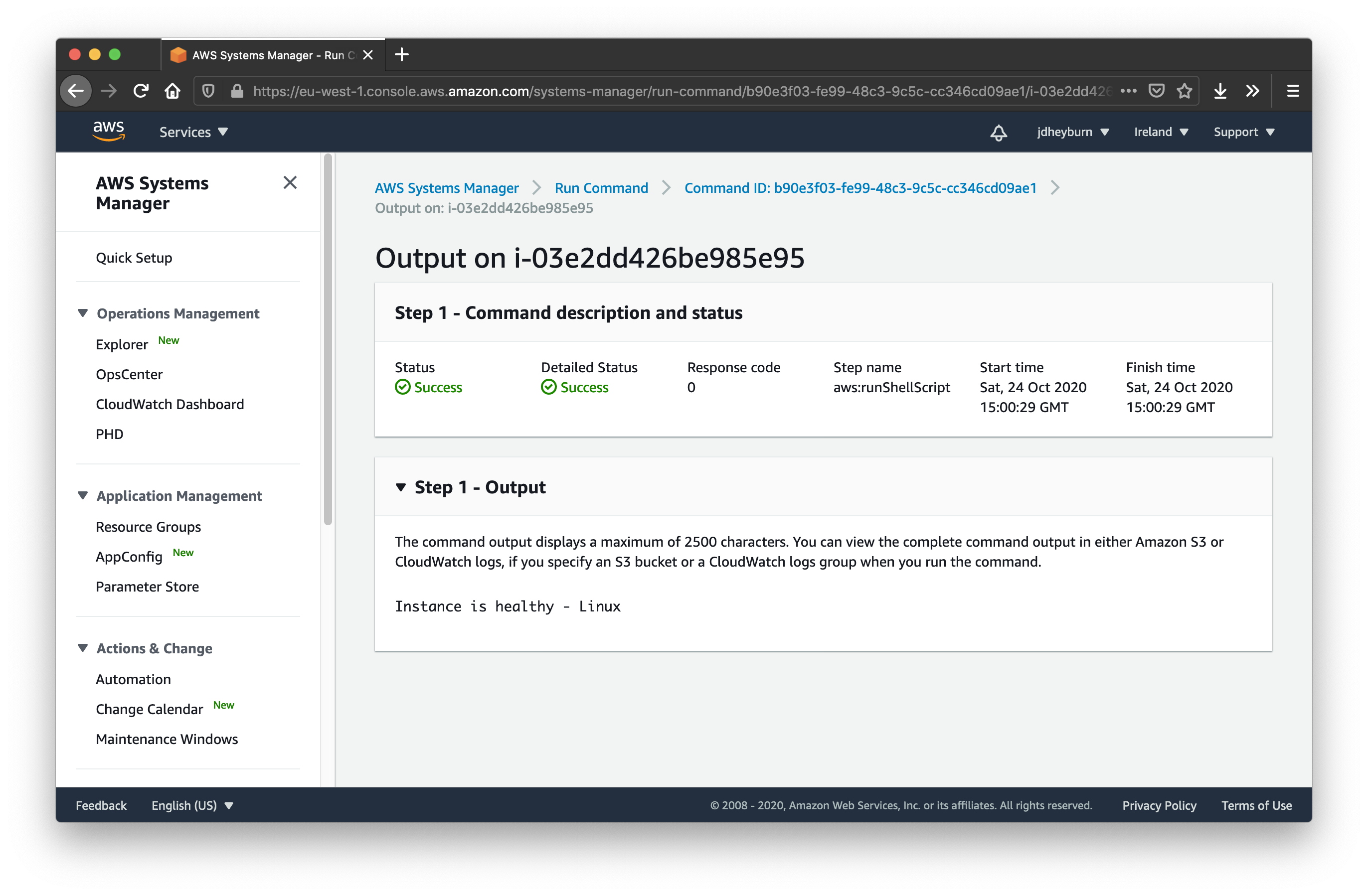Collapse the Application Management section
The height and width of the screenshot is (896, 1368).
[x=83, y=495]
